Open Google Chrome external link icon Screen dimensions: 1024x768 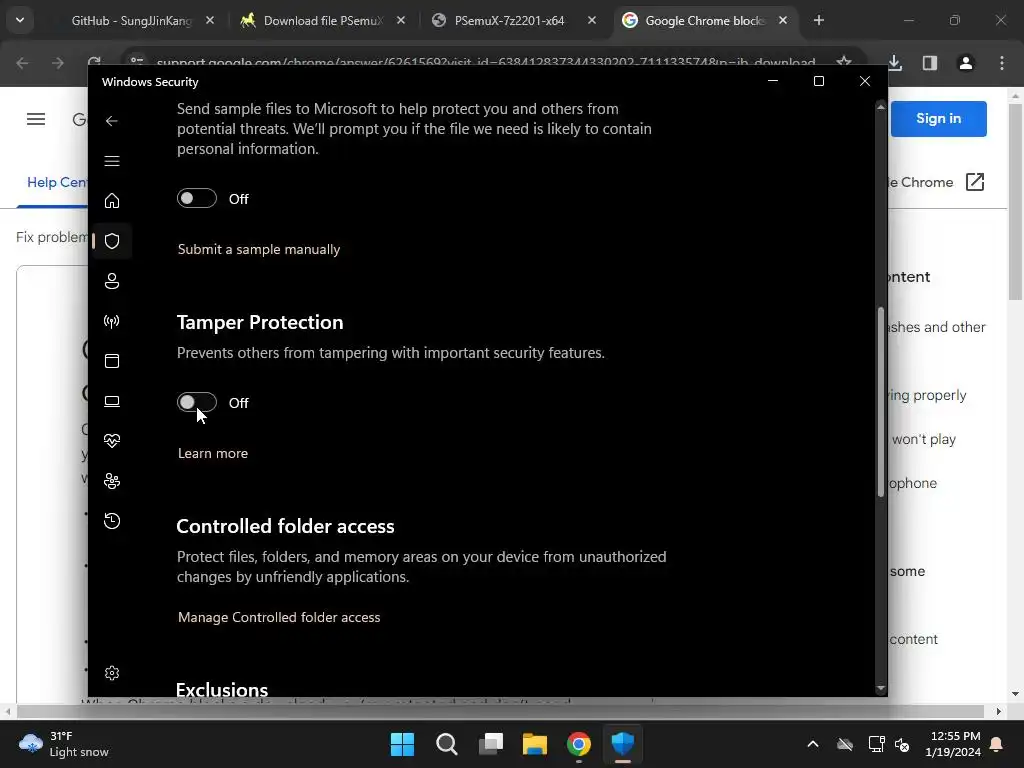(x=974, y=182)
